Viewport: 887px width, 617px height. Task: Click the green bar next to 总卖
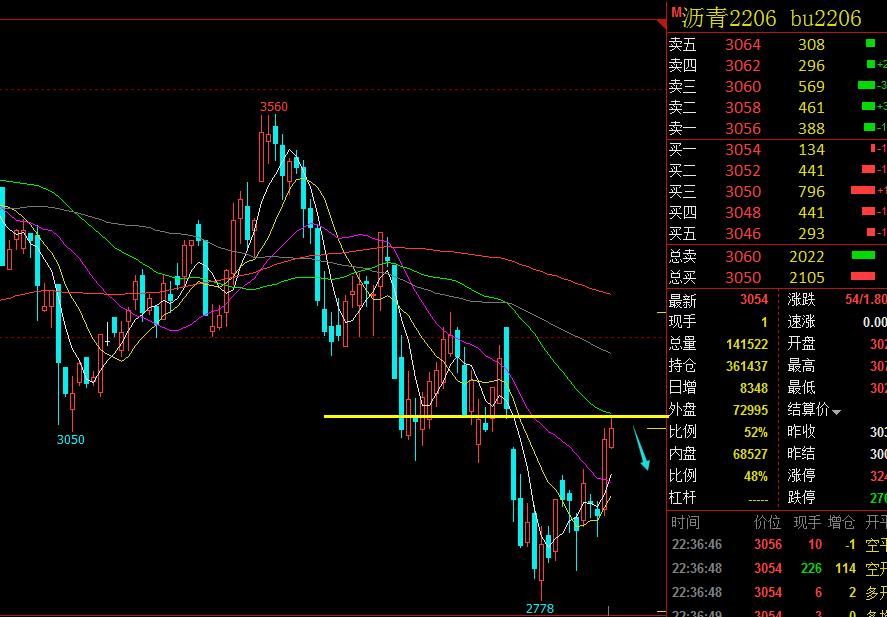click(863, 256)
